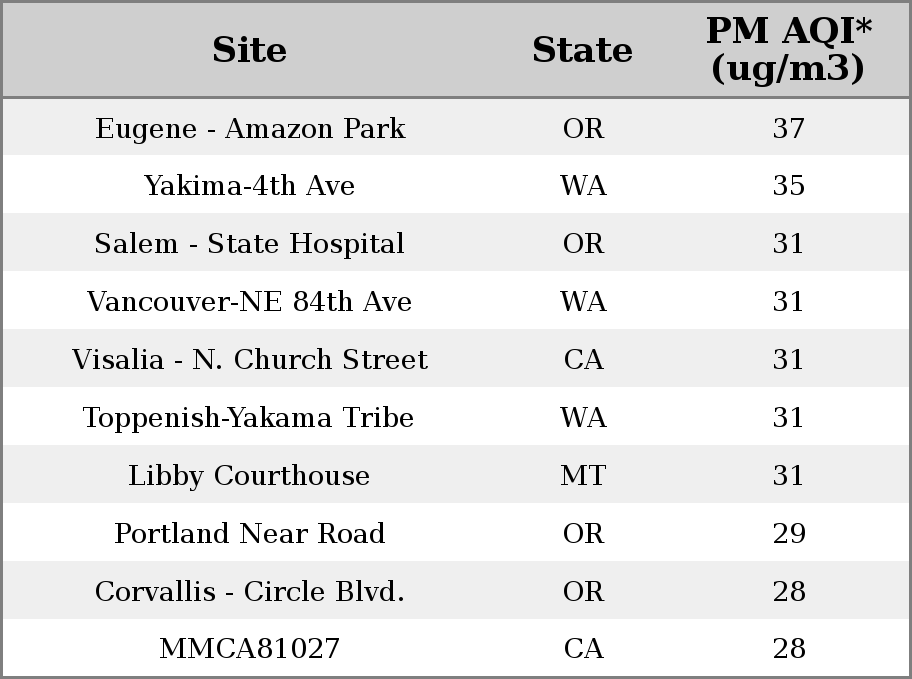Screen dimensions: 912x679
Task: Click Salem - State Hospital site name
Action: pos(249,243)
